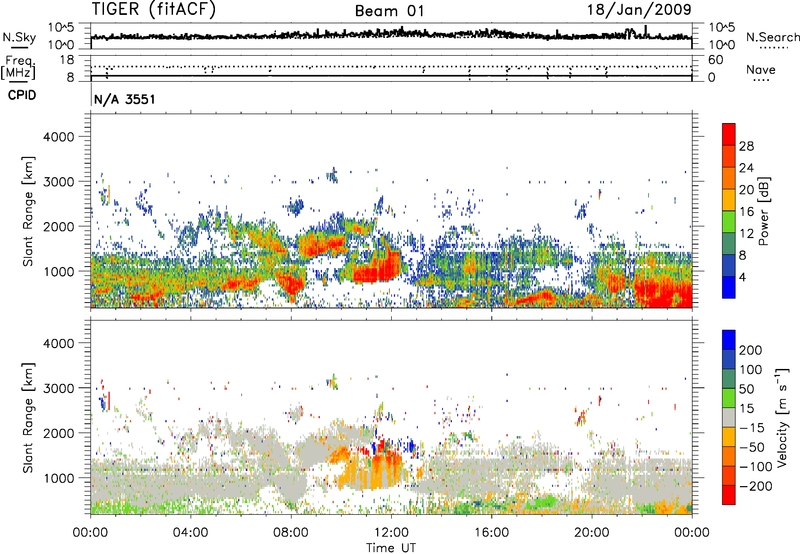
Task: Click the Power [dB] colorbar title
Action: click(763, 211)
